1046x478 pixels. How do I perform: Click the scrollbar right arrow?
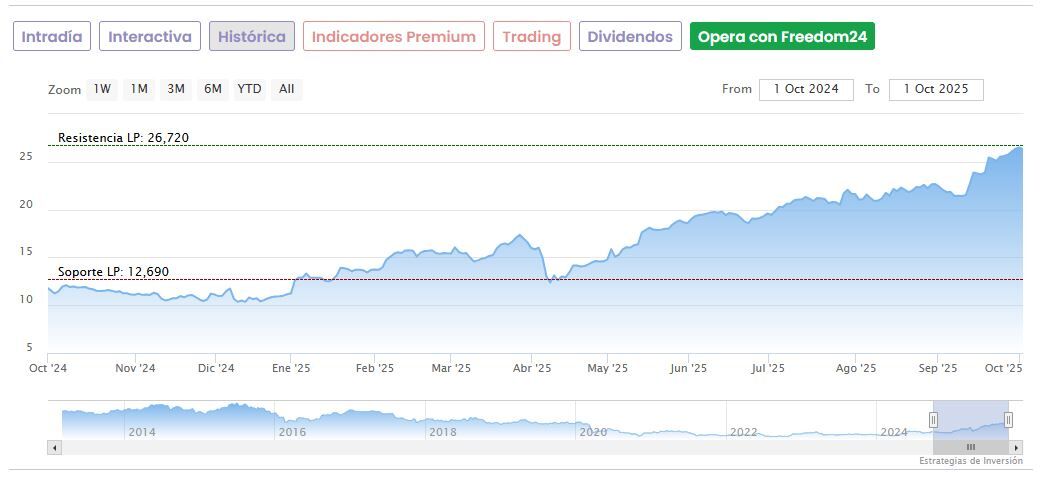[x=1016, y=447]
